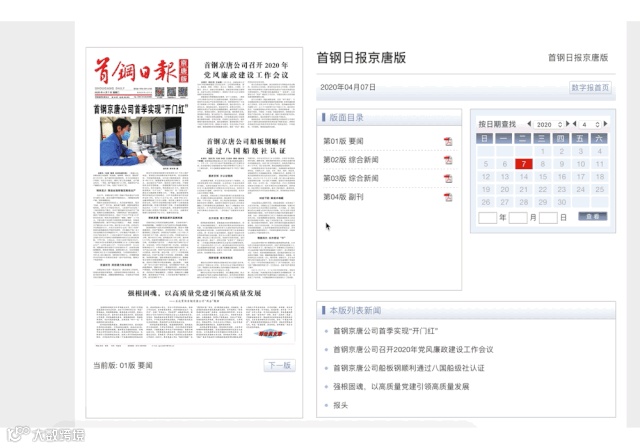Select date 3 in the calendar
640x448 pixels.
580,151
